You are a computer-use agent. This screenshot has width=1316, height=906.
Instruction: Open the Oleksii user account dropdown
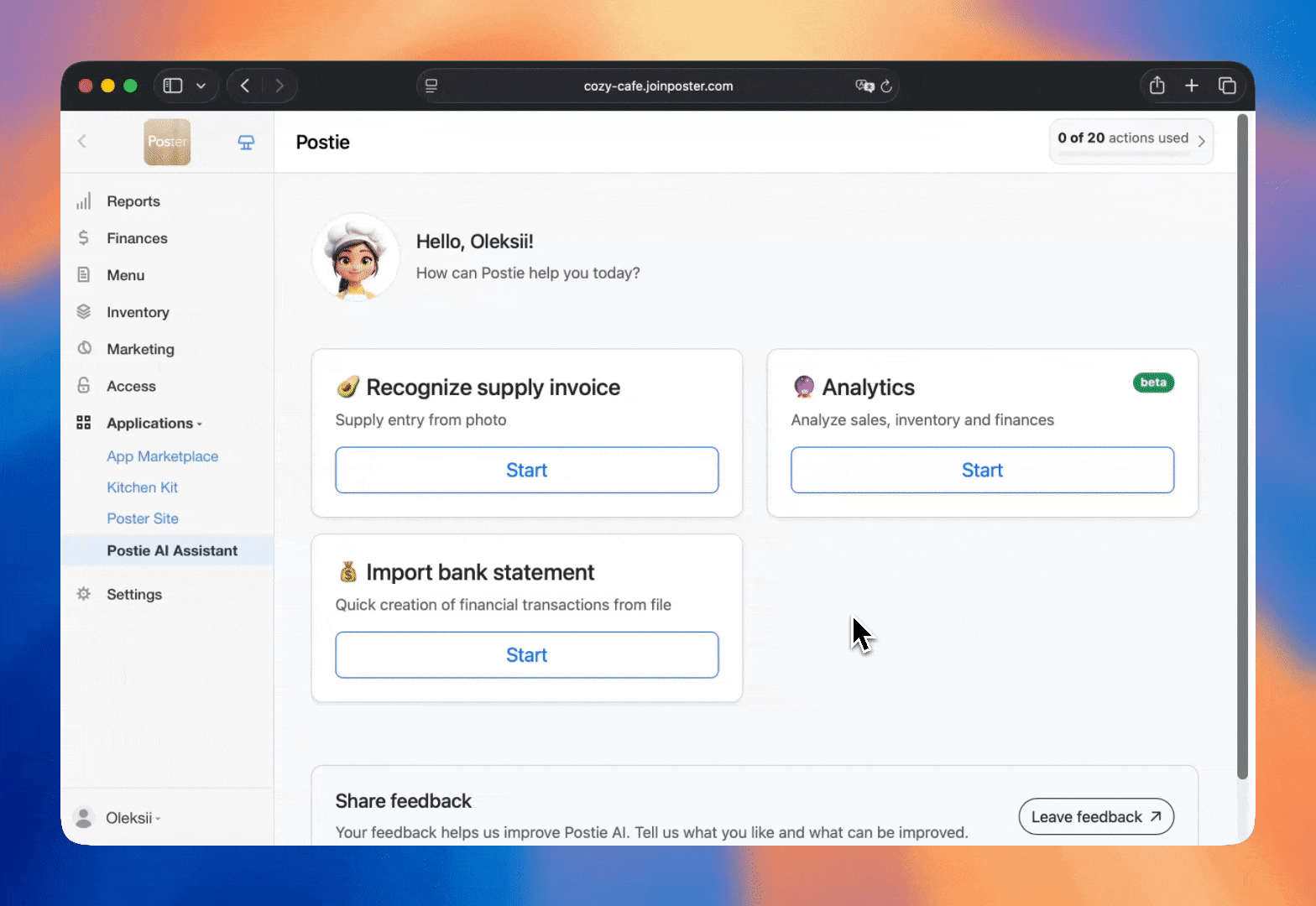130,818
